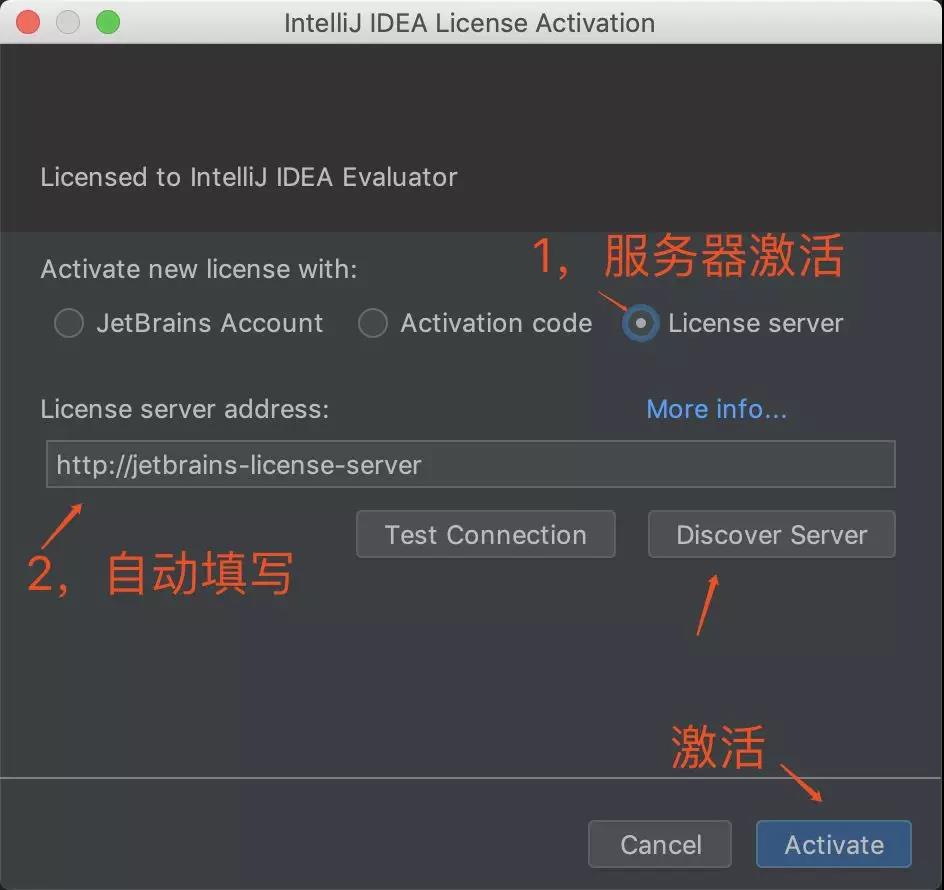The width and height of the screenshot is (944, 890).
Task: Click the Activate new license with label
Action: coord(199,269)
